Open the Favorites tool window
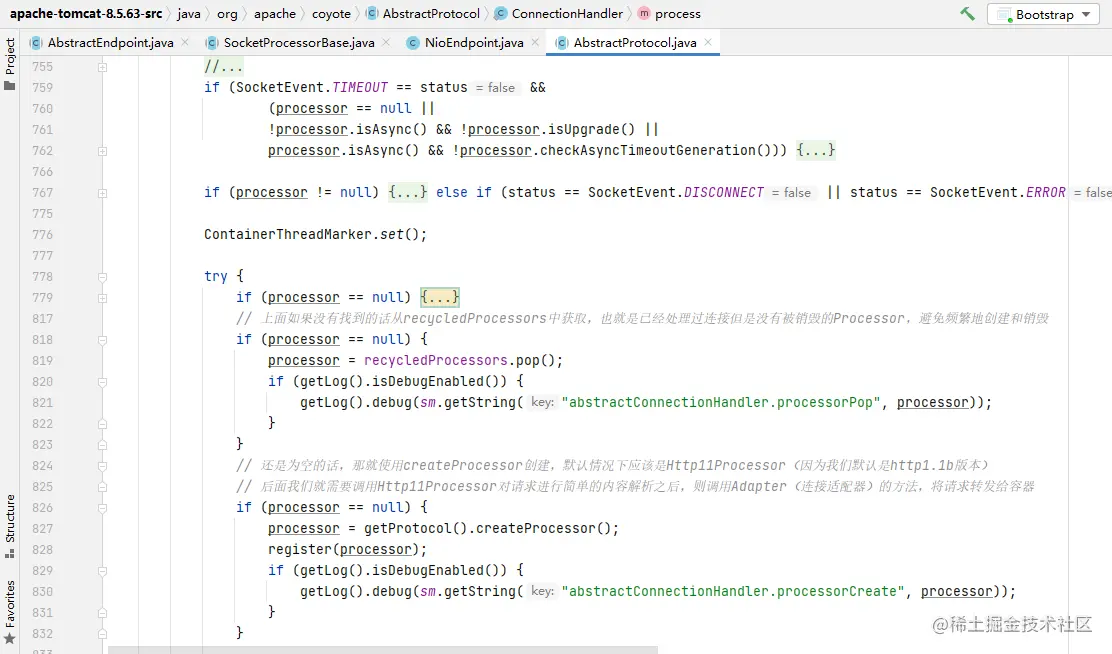The width and height of the screenshot is (1112, 654). tap(10, 602)
